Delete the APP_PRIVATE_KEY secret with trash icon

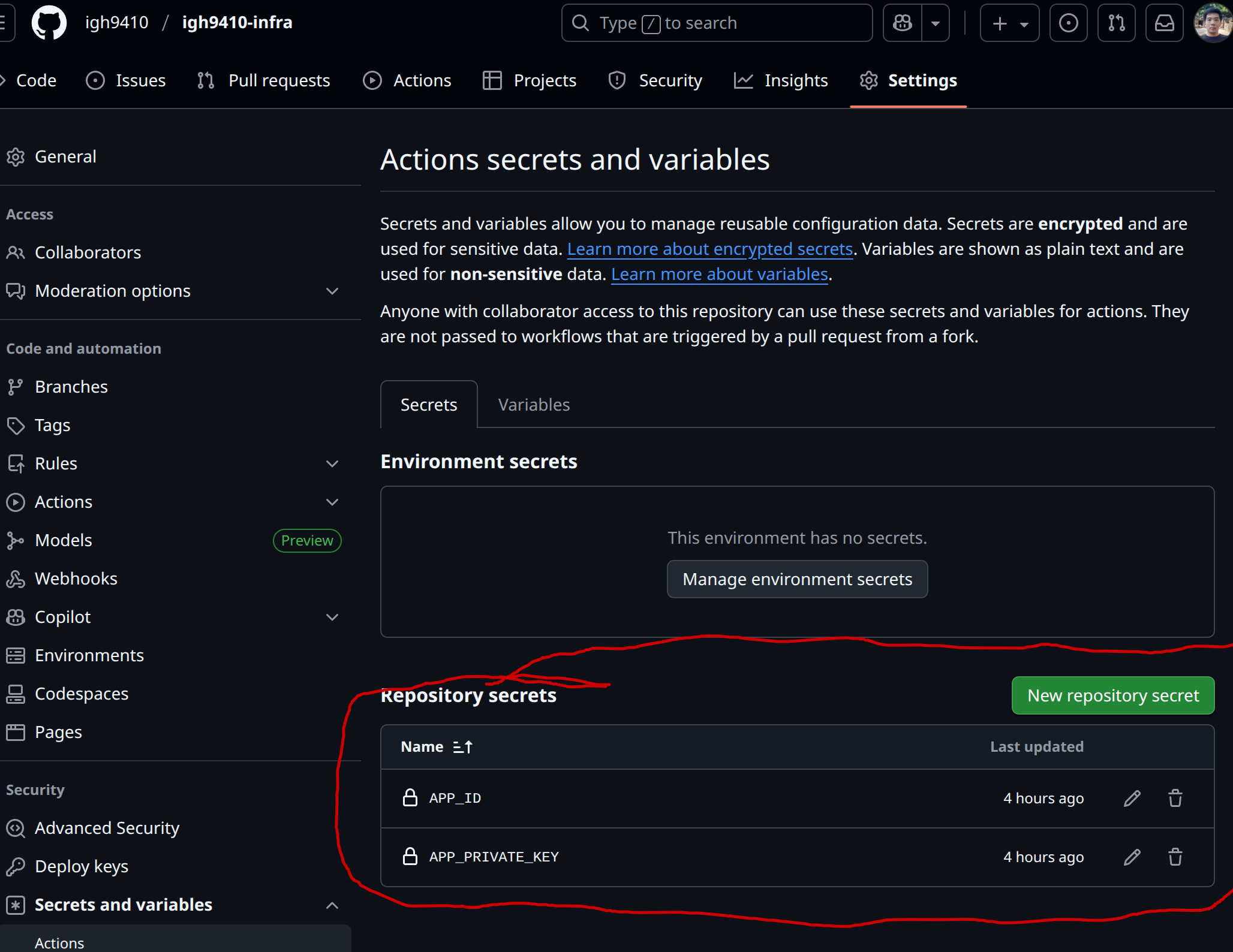(x=1175, y=857)
